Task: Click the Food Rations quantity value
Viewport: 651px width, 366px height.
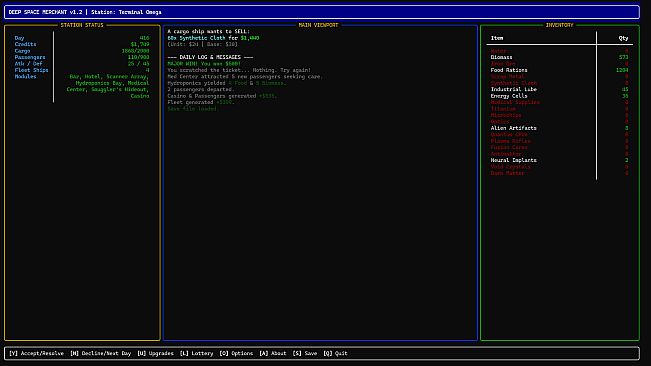Action: [x=622, y=70]
